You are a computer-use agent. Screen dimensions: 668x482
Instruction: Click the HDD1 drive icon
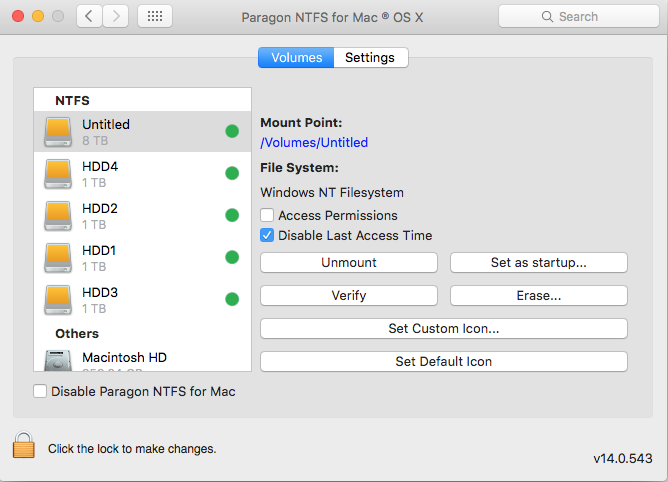(58, 258)
